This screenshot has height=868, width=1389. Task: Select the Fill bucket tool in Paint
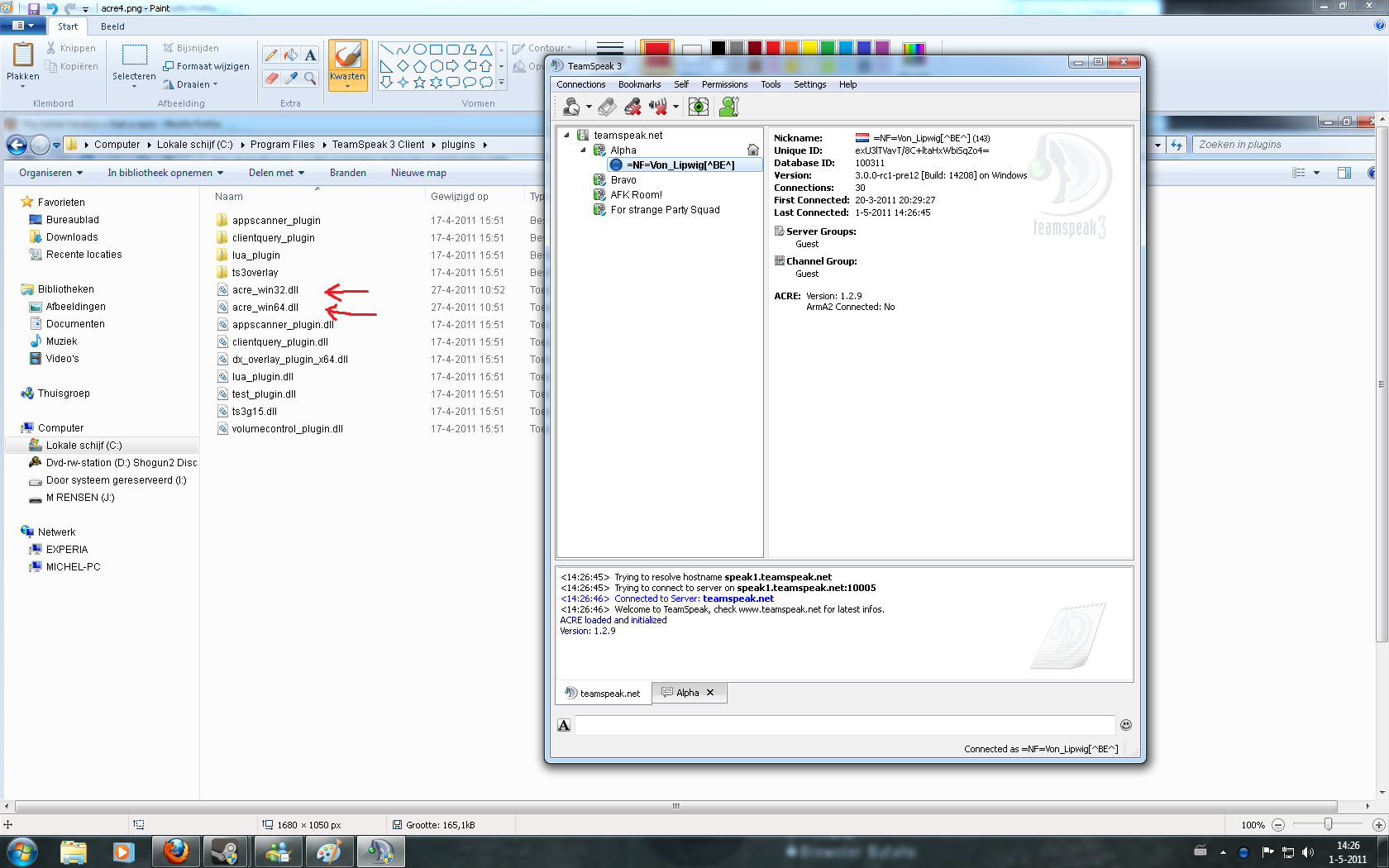[x=291, y=55]
